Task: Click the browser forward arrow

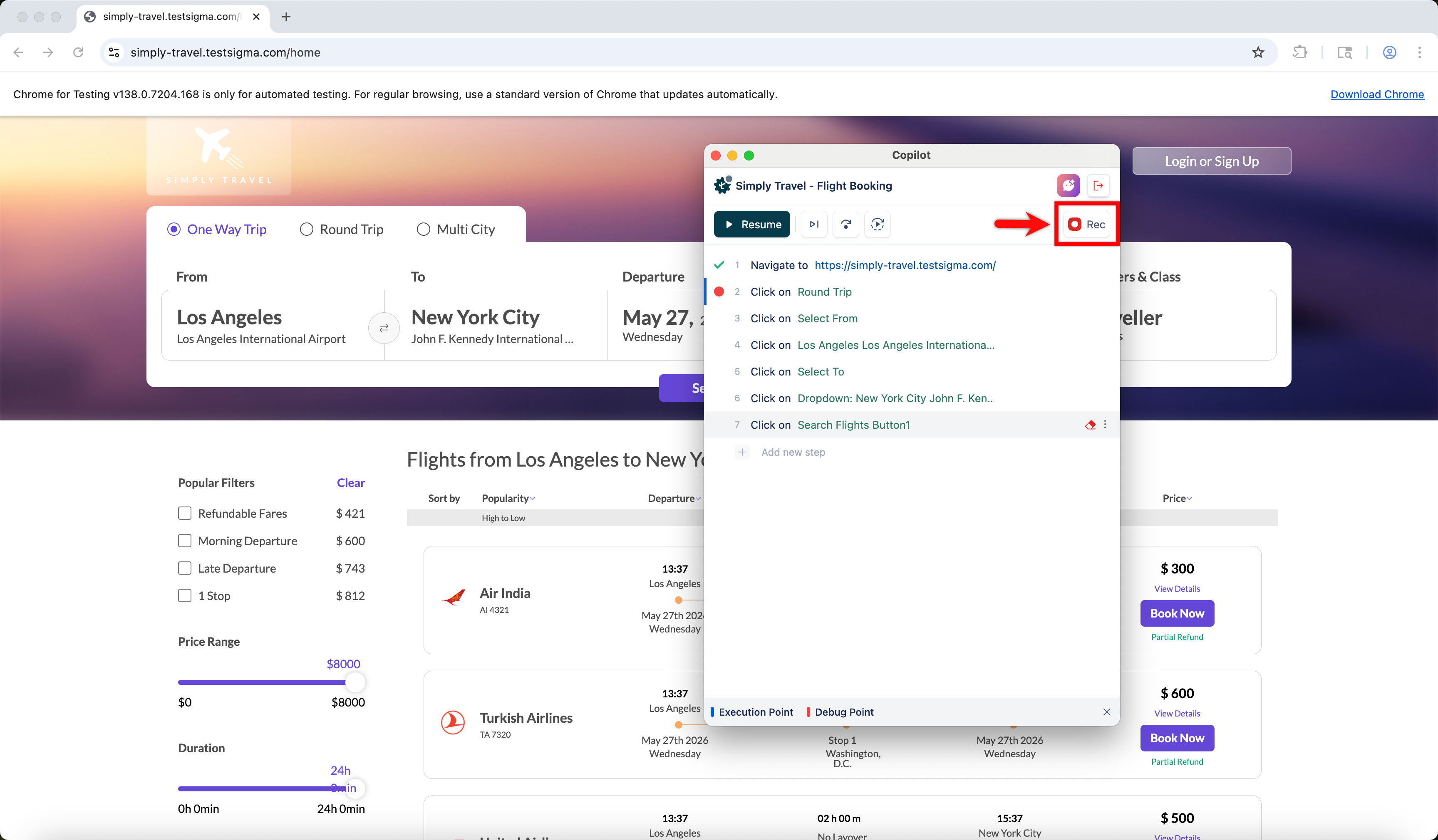Action: [x=49, y=52]
